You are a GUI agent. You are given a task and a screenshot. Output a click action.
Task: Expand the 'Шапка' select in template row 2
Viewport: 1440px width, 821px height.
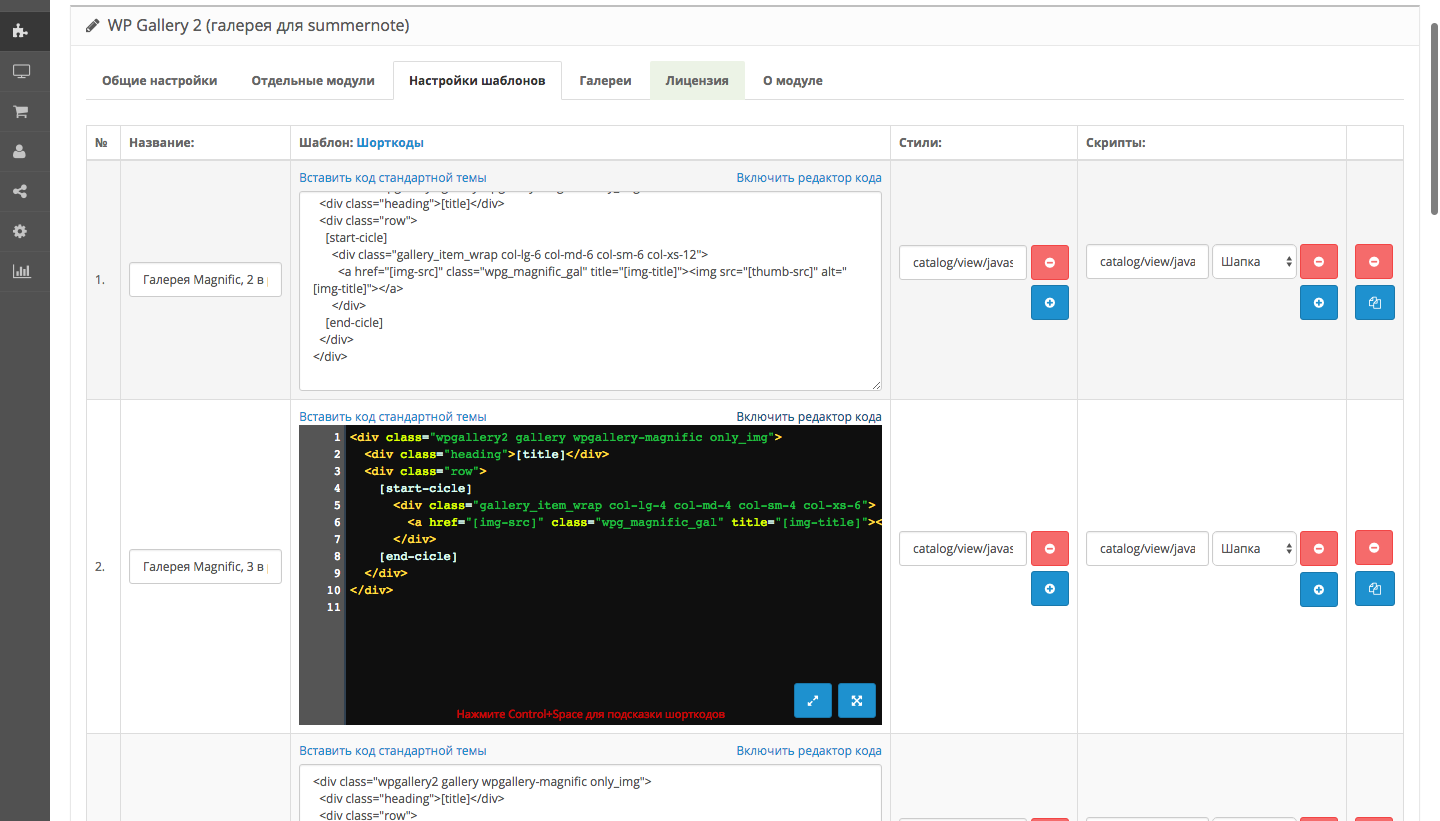[1253, 548]
